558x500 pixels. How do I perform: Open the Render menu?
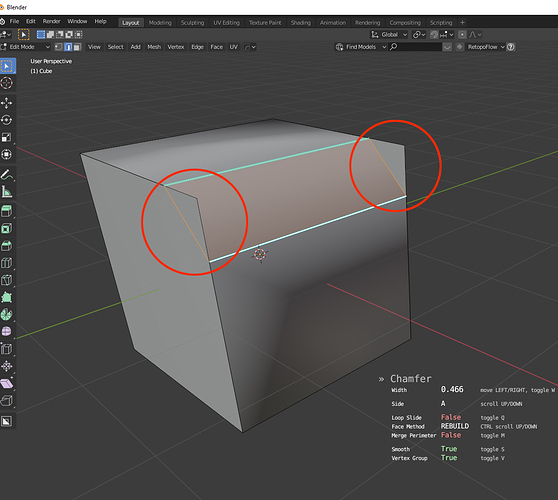point(52,22)
